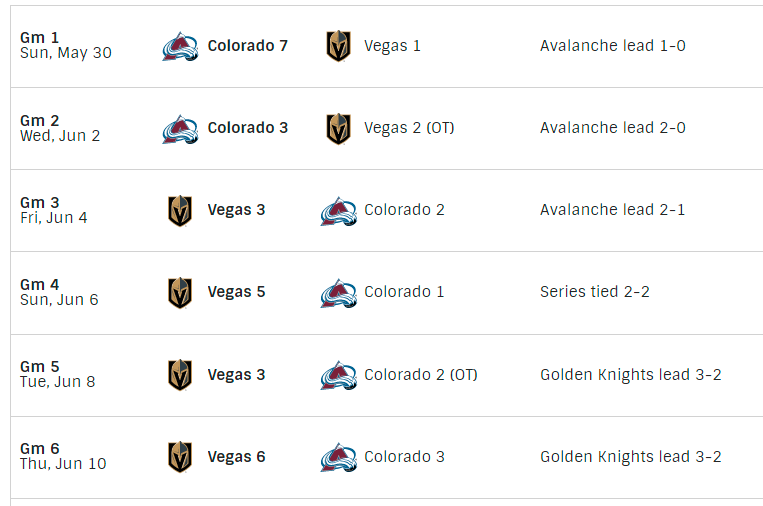Click Golden Knights logo in Game 2 row

tap(339, 128)
